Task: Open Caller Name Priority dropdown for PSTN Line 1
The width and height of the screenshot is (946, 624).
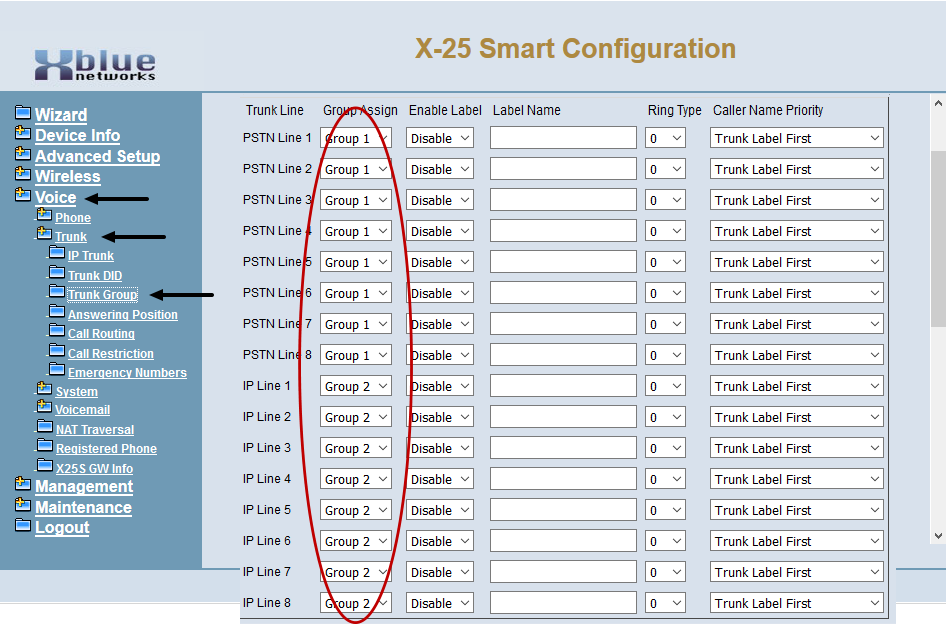Action: [797, 138]
